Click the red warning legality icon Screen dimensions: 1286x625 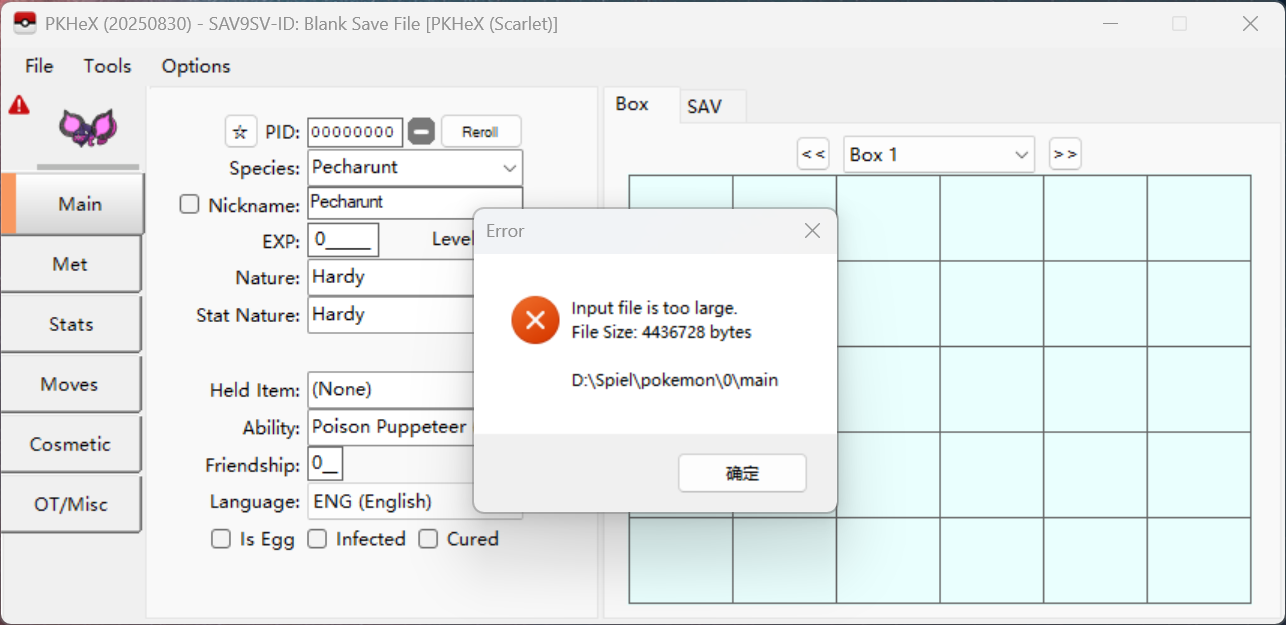(x=19, y=105)
